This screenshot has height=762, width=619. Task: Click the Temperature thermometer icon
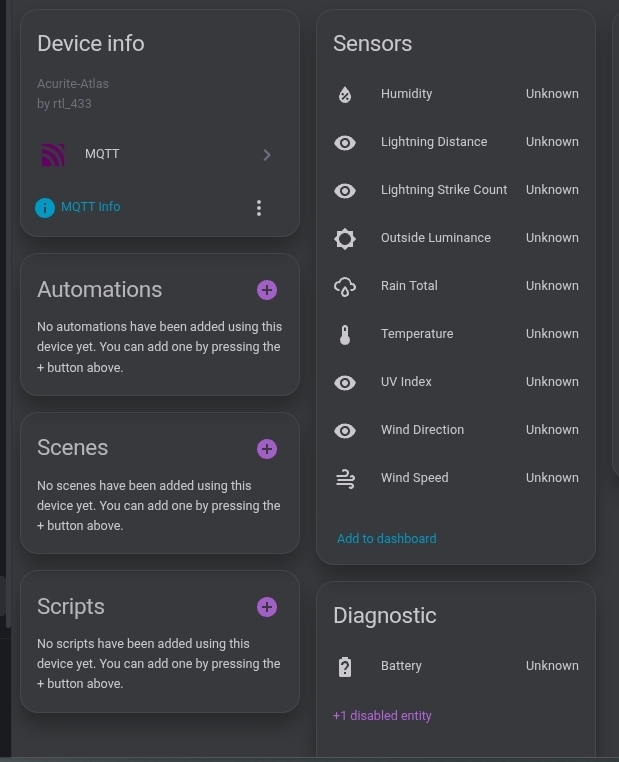345,335
